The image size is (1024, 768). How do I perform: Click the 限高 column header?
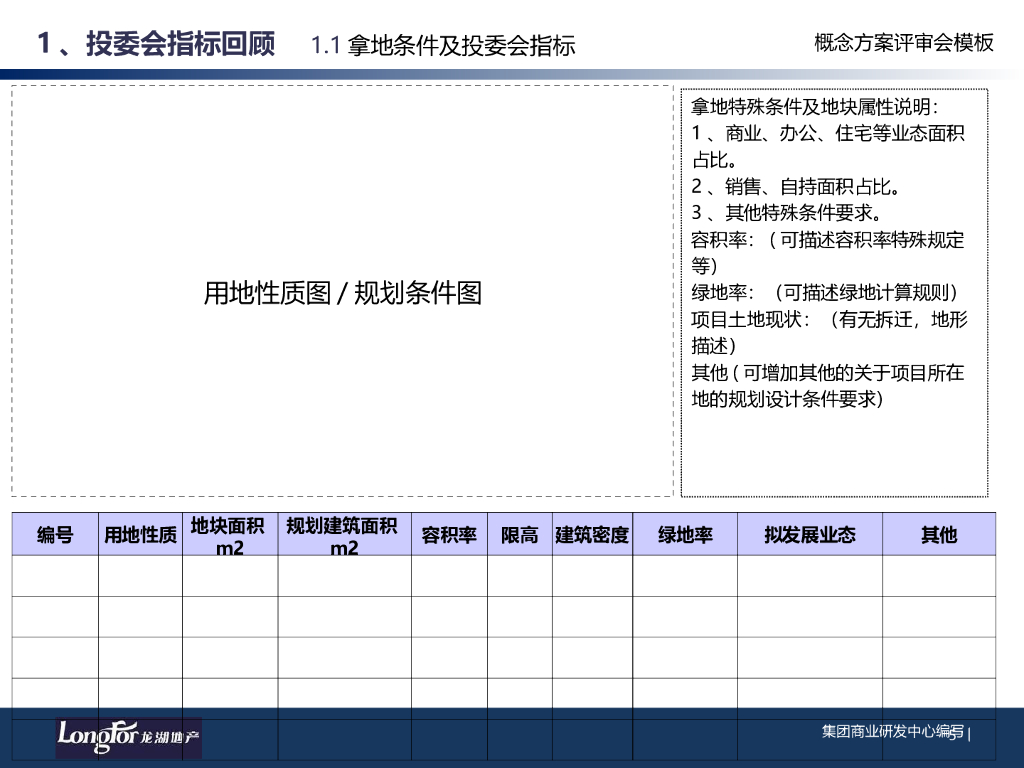pos(519,535)
